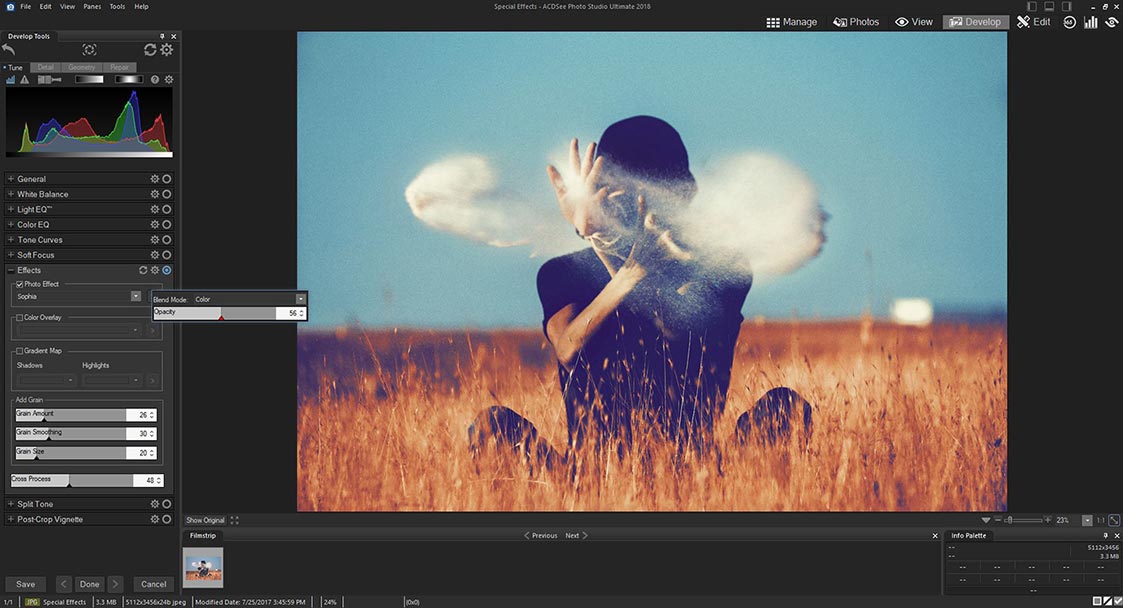The width and height of the screenshot is (1123, 608).
Task: Adjust the Opacity slider
Action: [x=215, y=313]
